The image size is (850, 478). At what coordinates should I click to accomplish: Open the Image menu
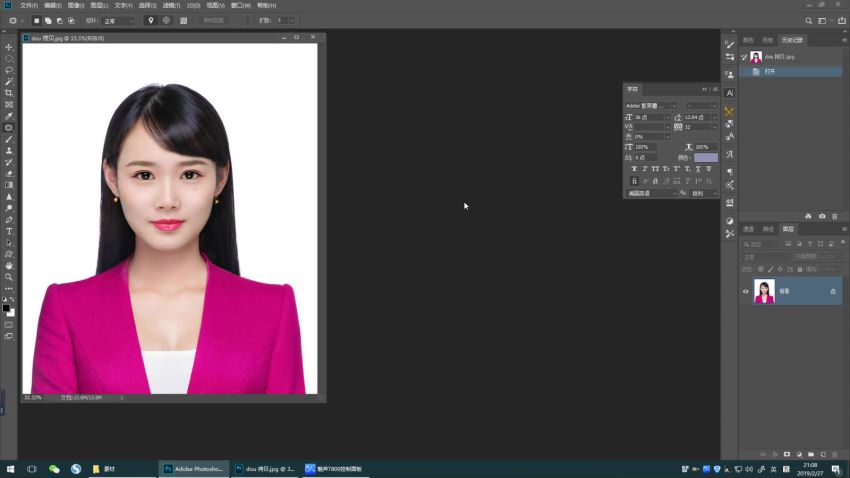click(76, 5)
